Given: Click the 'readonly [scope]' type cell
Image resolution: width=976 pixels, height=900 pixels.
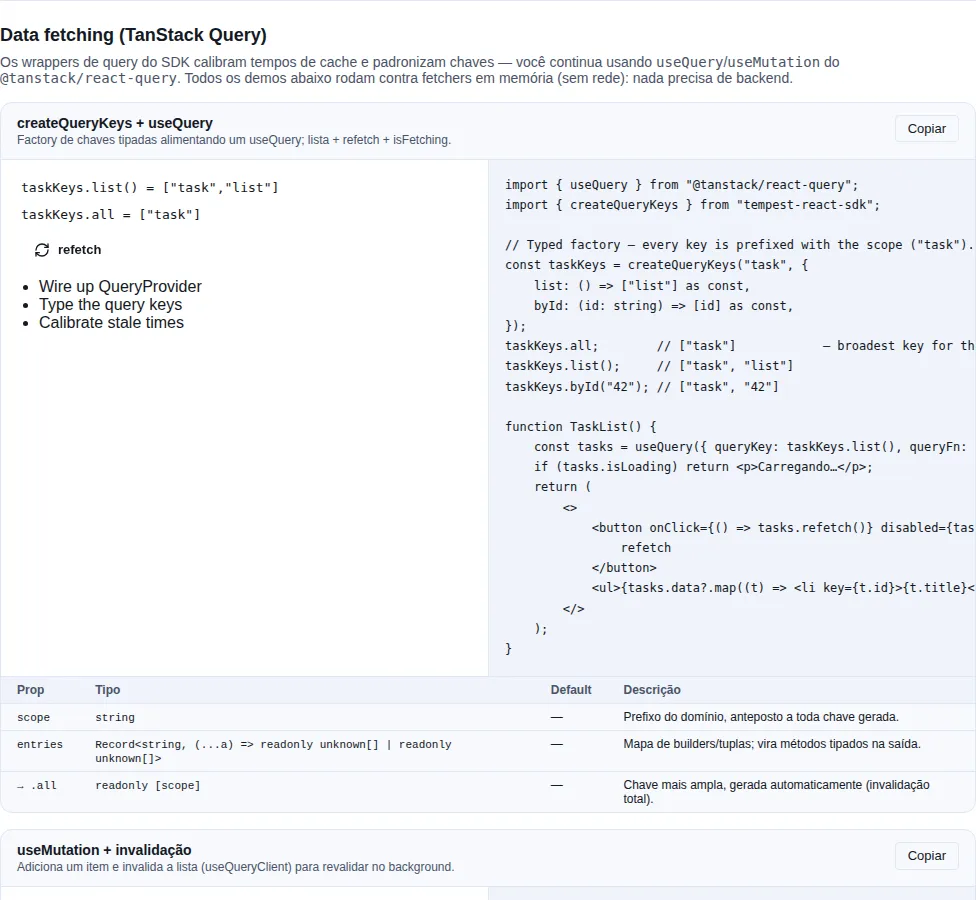Looking at the screenshot, I should point(148,785).
